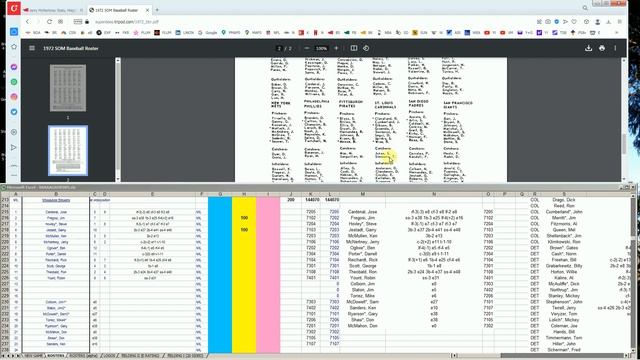Viewport: 640px width, 360px height.
Task: Select page 2 thumbnail
Action: 68,151
